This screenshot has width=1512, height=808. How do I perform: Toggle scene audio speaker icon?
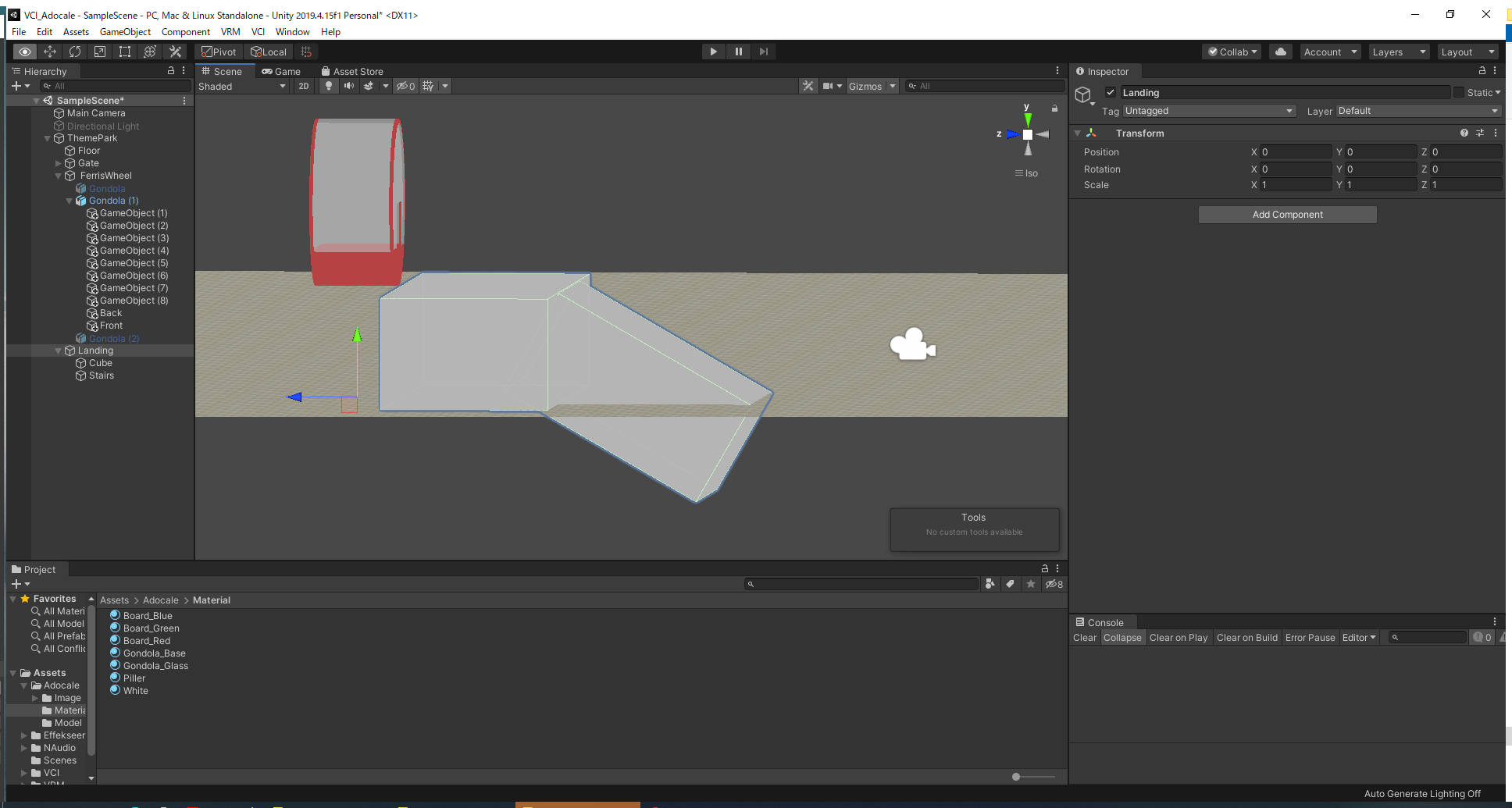[x=348, y=86]
